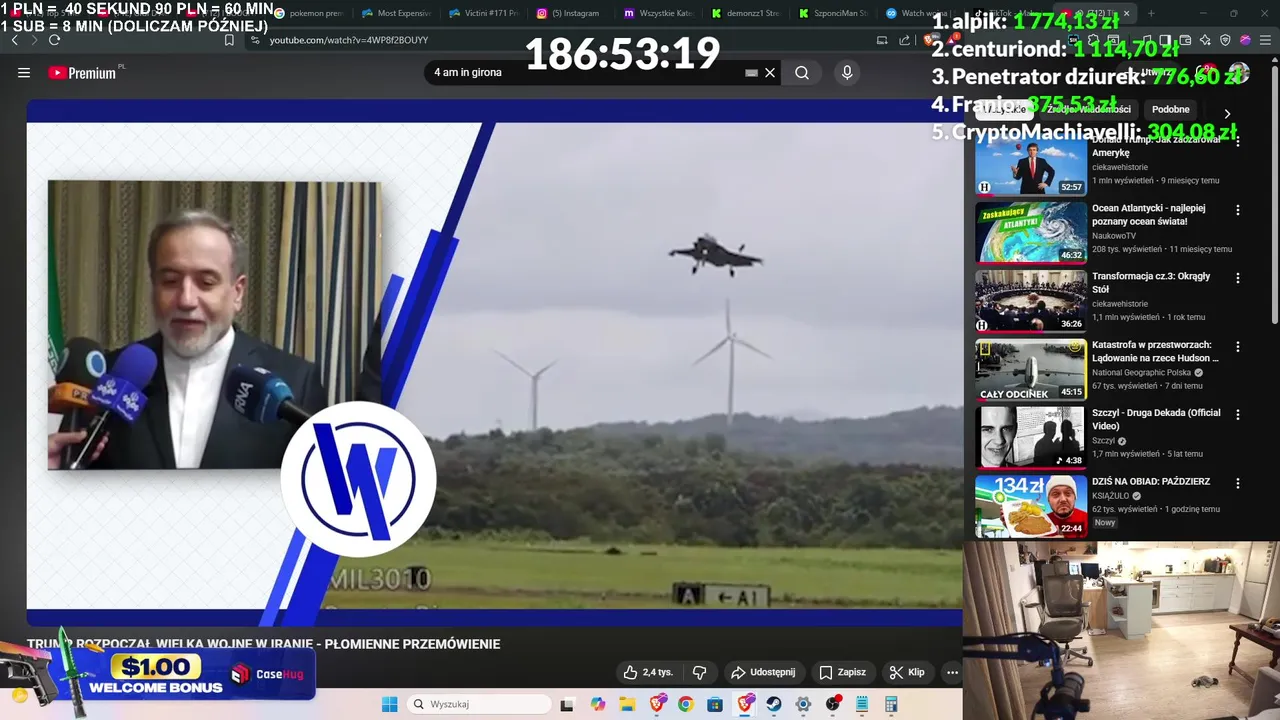Image resolution: width=1280 pixels, height=720 pixels.
Task: Open OBS Studio from the taskbar
Action: [x=833, y=704]
